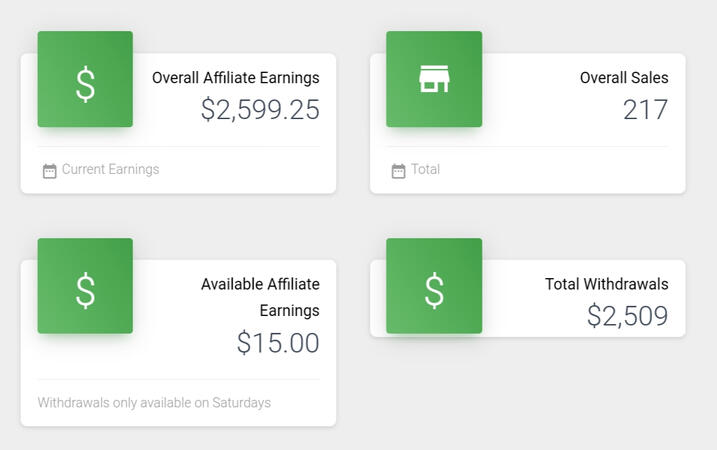Screen dimensions: 717x450
Task: Select the $2,509 withdrawals amount
Action: [x=627, y=317]
